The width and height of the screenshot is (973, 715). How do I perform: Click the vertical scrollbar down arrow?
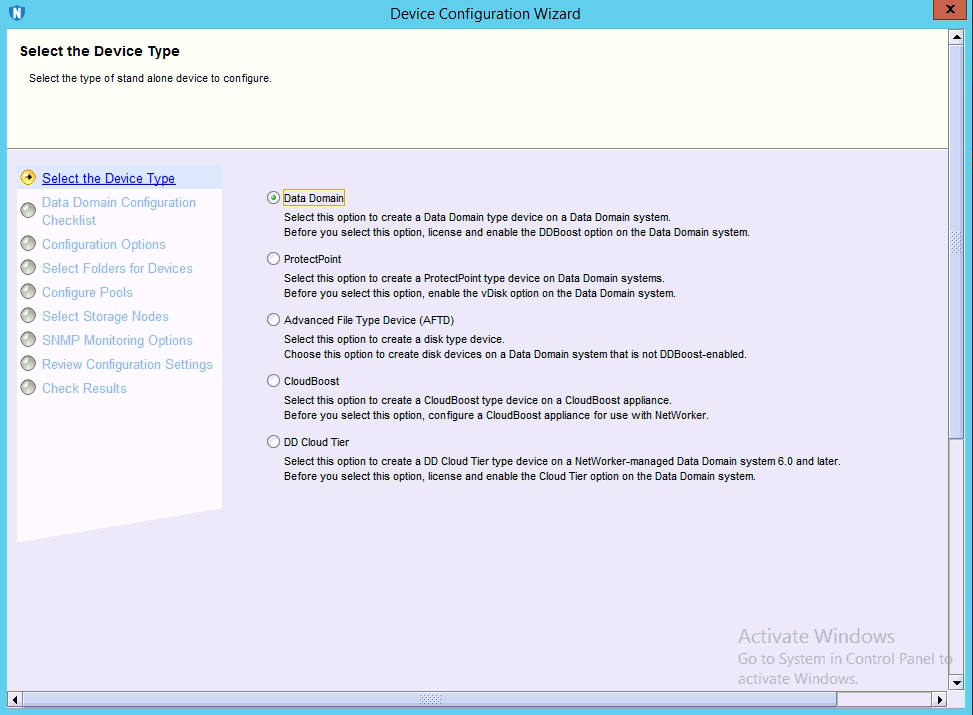[x=956, y=681]
